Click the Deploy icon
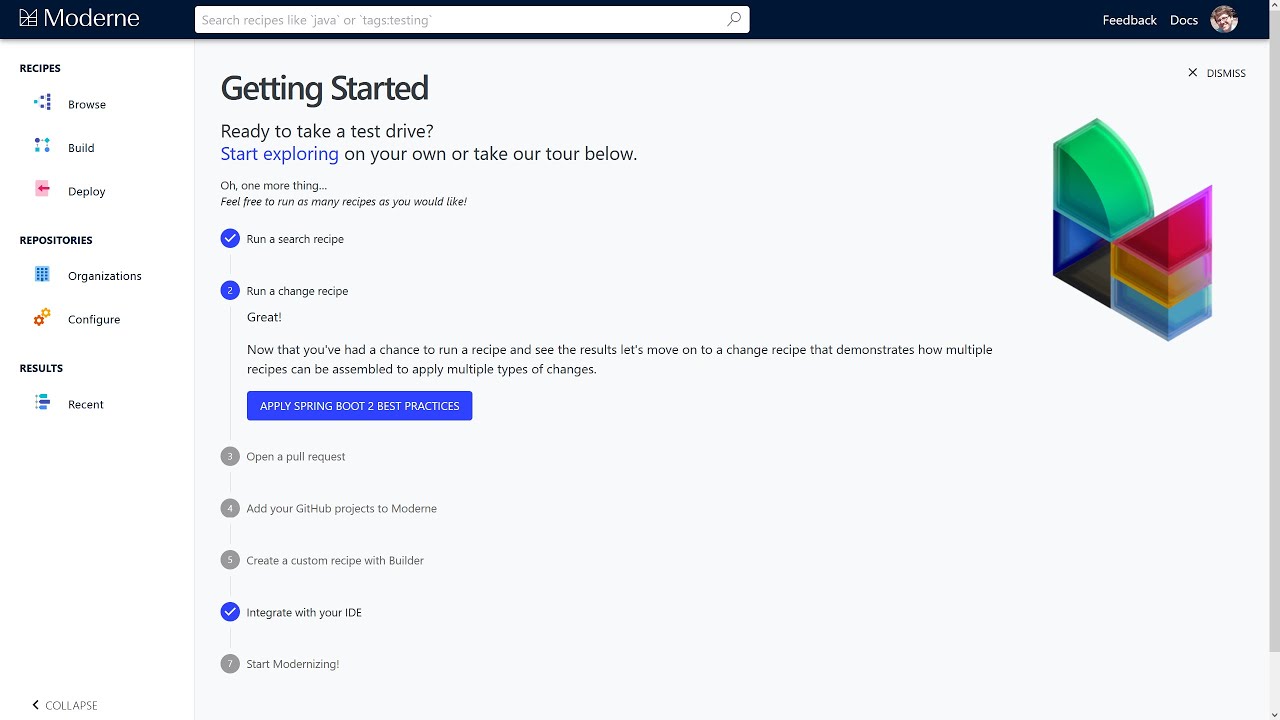This screenshot has width=1280, height=720. pos(42,190)
